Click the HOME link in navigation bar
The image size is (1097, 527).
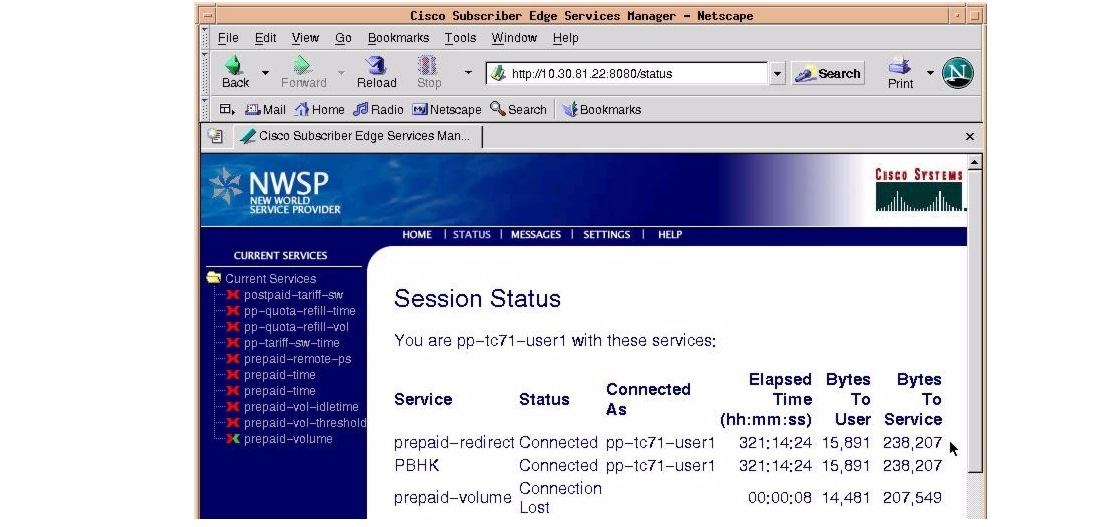(x=417, y=234)
